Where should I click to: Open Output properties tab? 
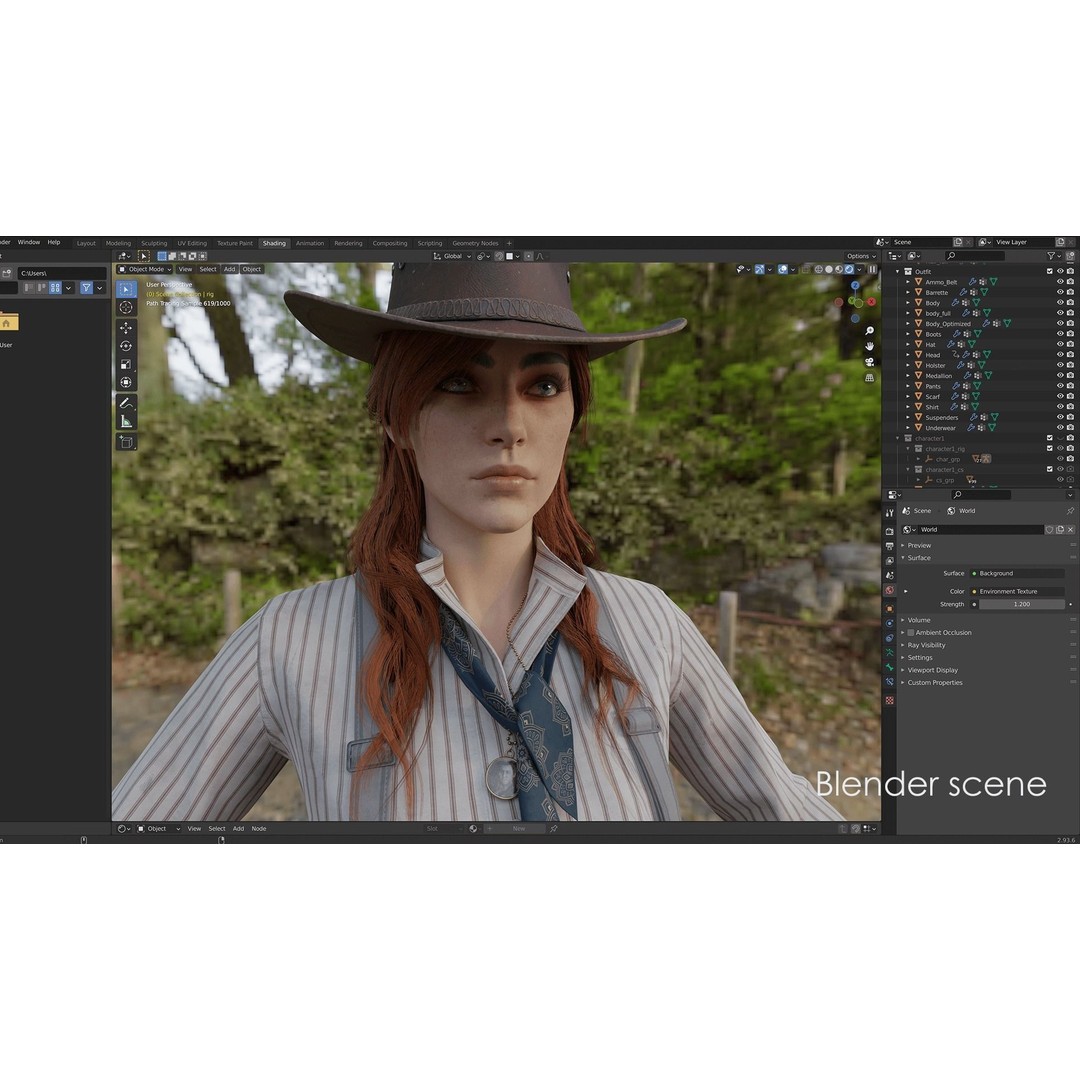889,546
